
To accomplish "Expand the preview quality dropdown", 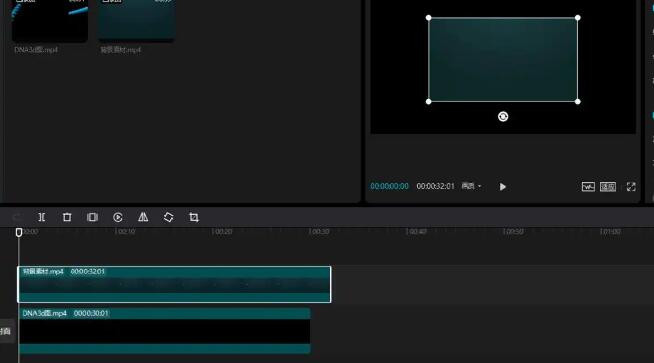I will point(471,186).
